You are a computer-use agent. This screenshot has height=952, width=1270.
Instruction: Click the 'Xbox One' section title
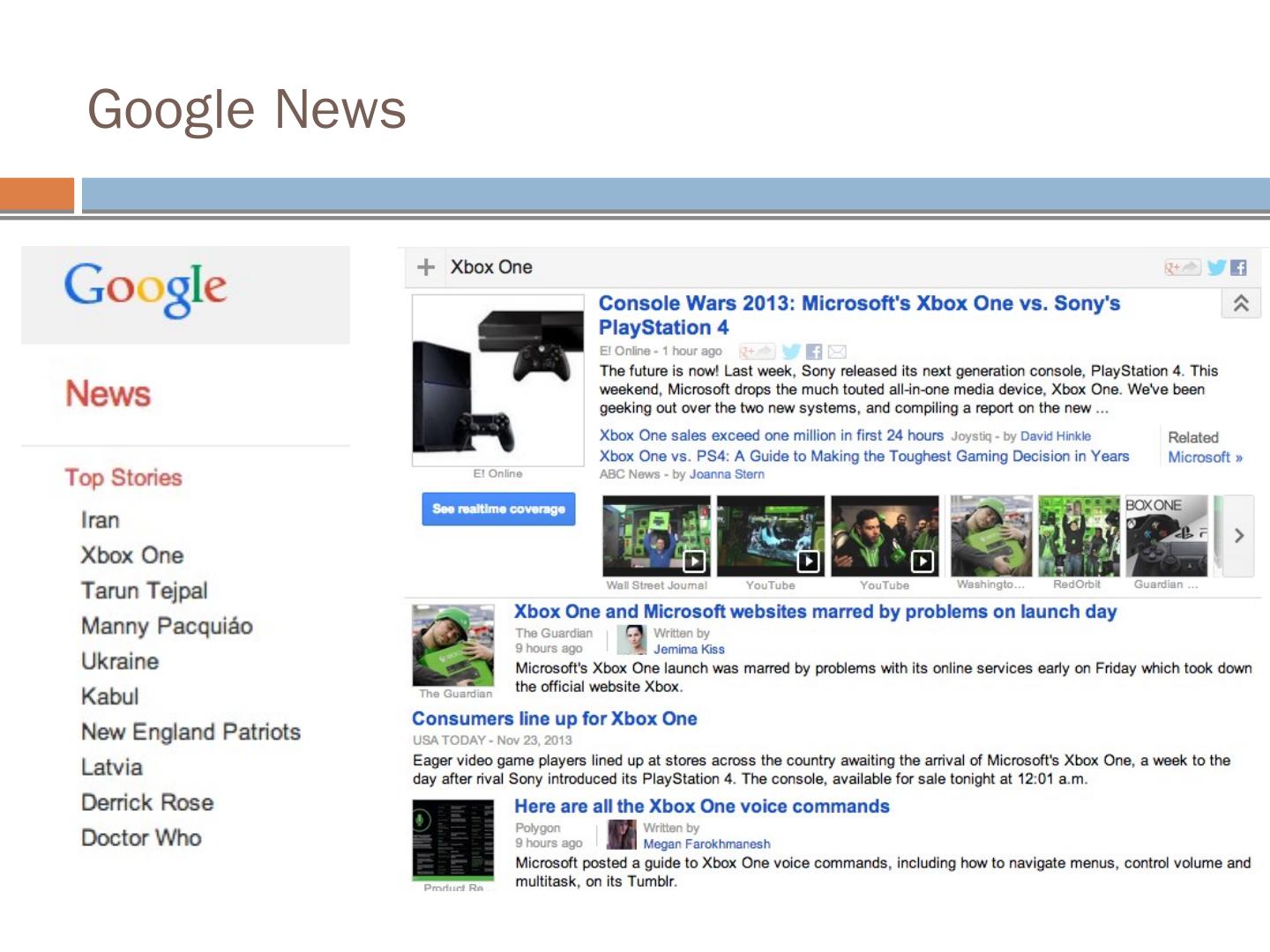click(491, 267)
